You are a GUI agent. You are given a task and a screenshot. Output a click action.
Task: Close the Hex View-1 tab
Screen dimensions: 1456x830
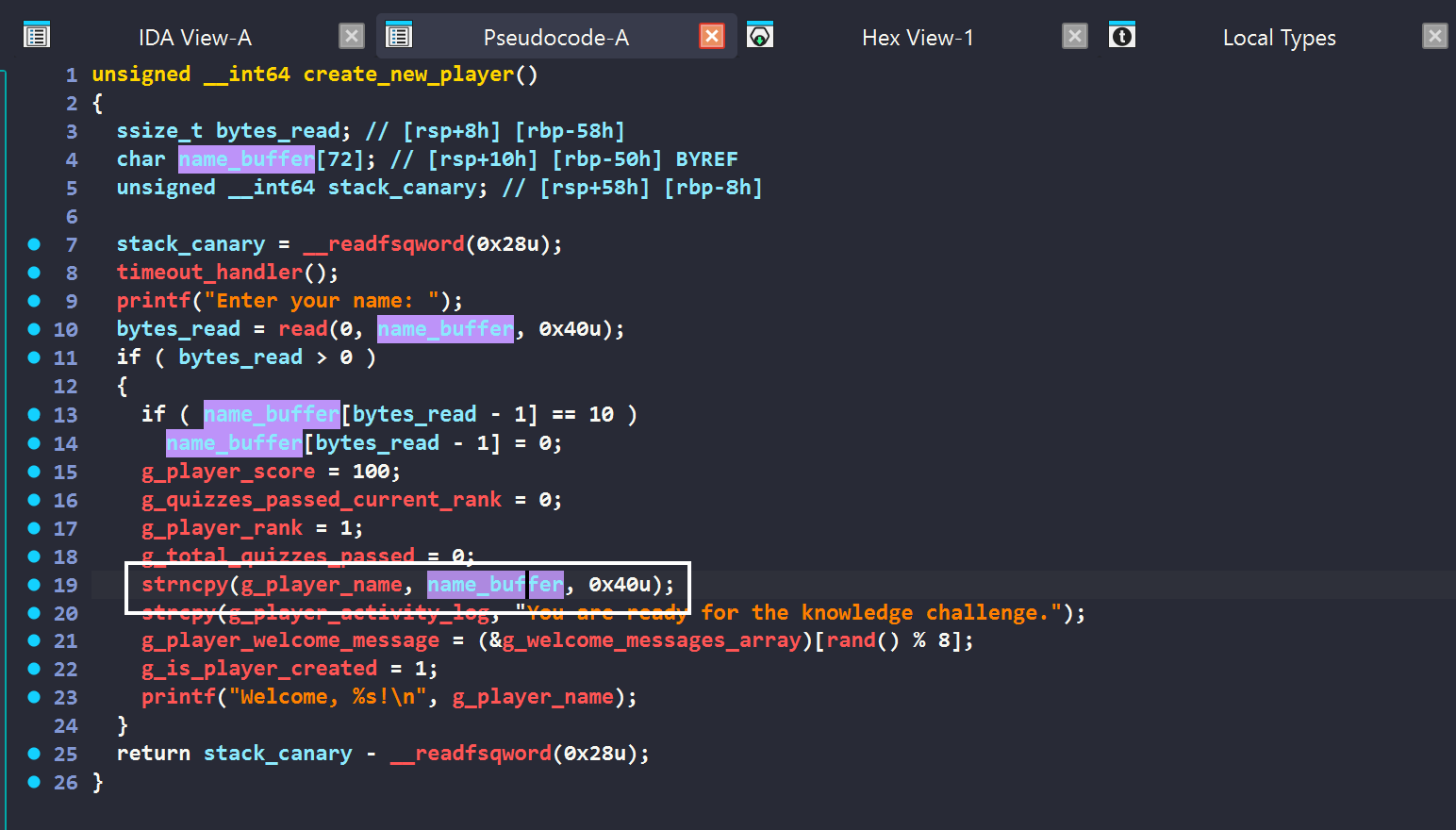pos(1074,37)
